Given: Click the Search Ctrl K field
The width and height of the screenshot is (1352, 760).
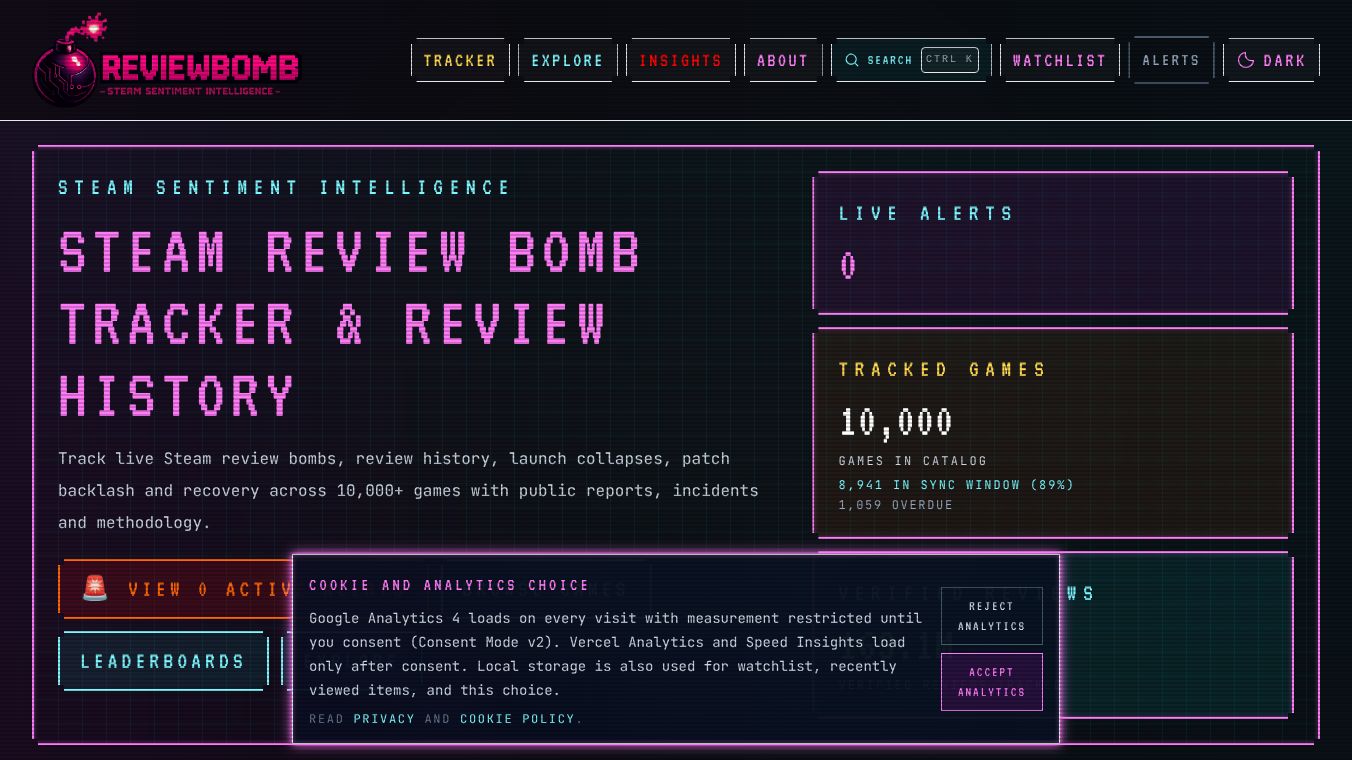Looking at the screenshot, I should pos(911,60).
